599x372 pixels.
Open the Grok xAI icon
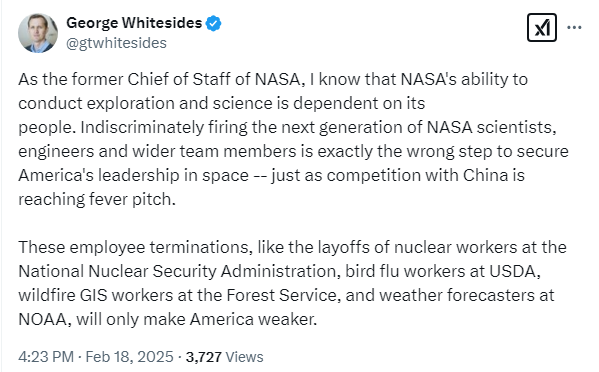[542, 27]
